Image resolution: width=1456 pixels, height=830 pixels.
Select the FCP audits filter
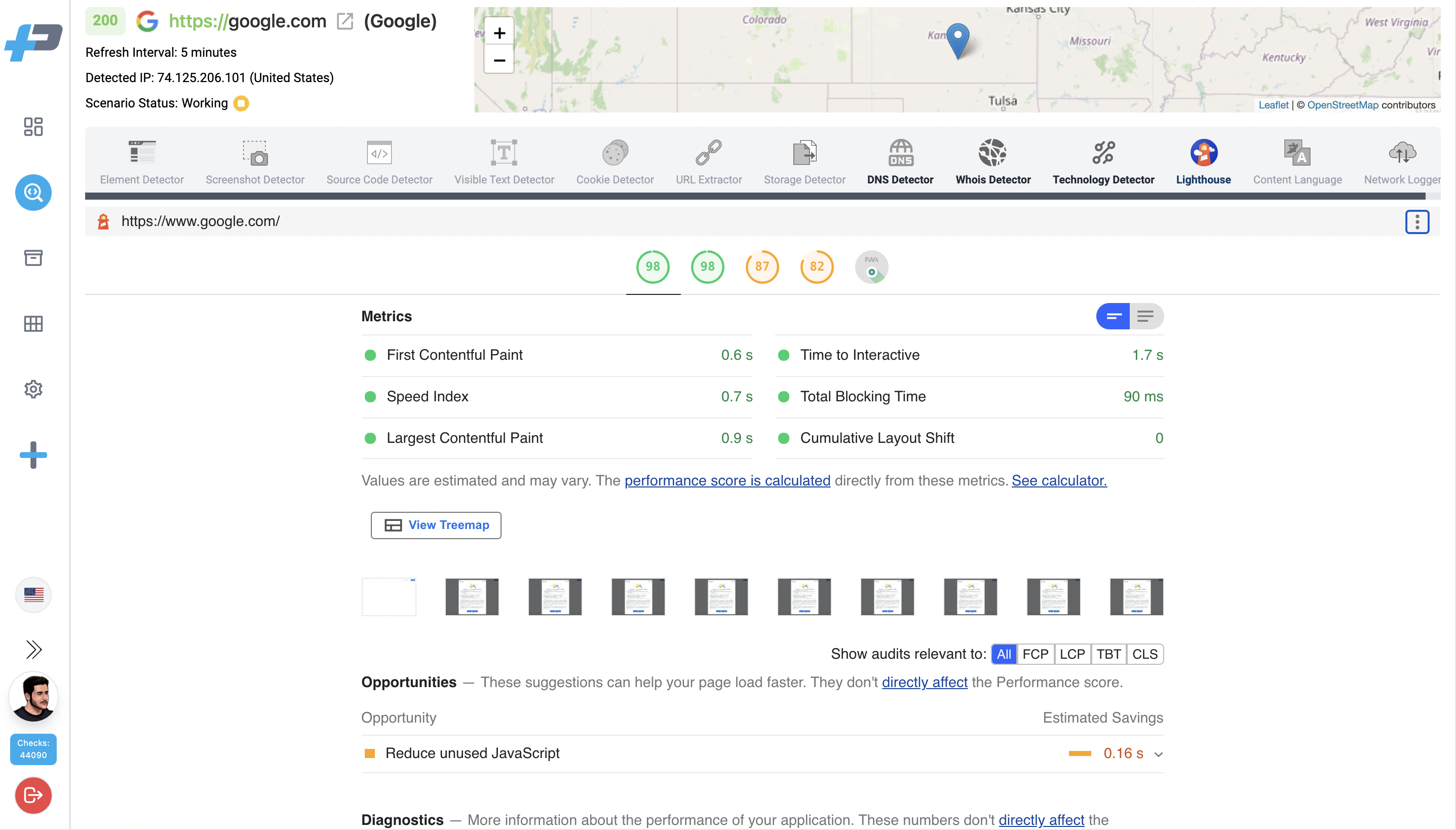[1035, 654]
